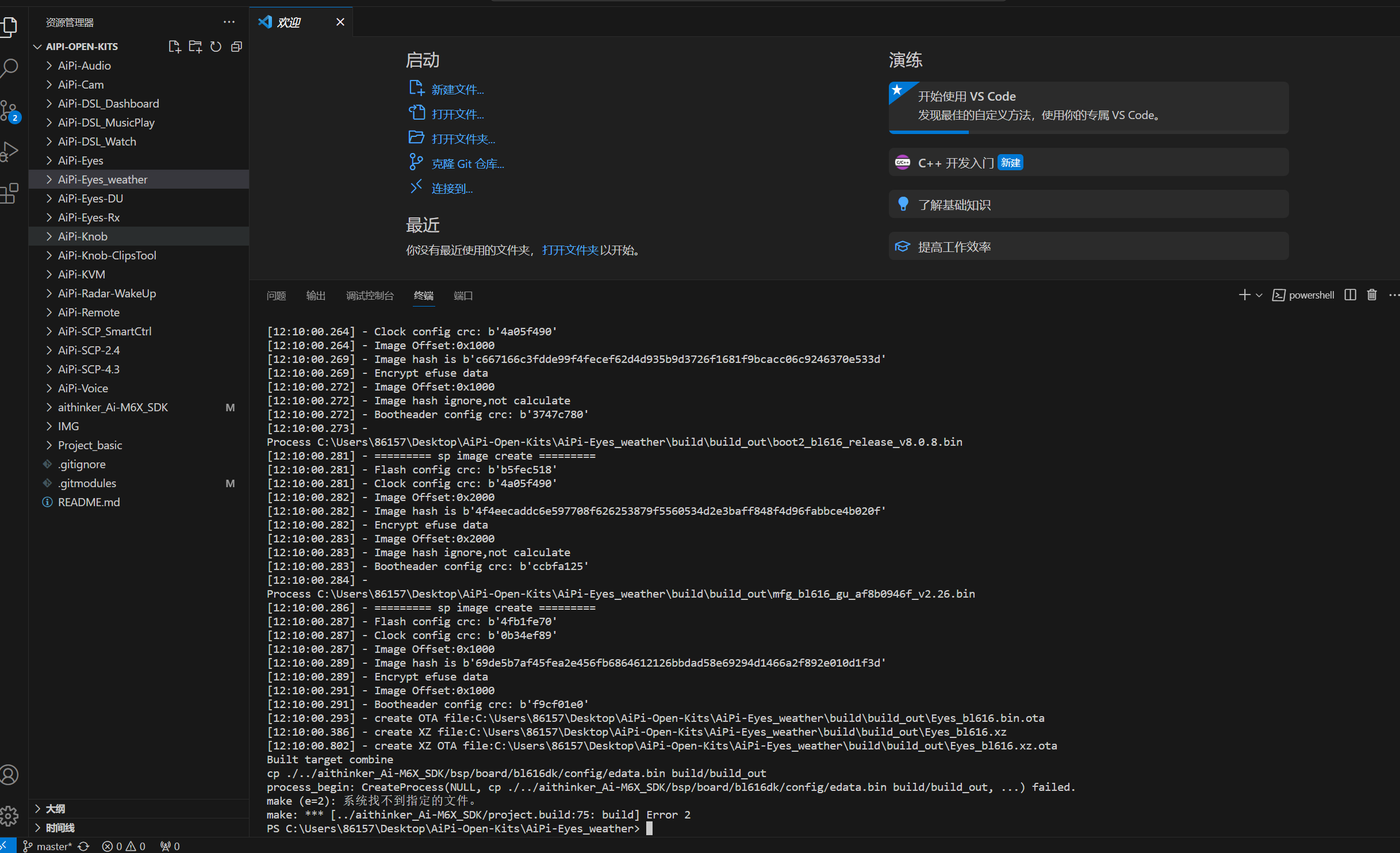
Task: Switch to the 输出 panel tab
Action: click(x=316, y=296)
